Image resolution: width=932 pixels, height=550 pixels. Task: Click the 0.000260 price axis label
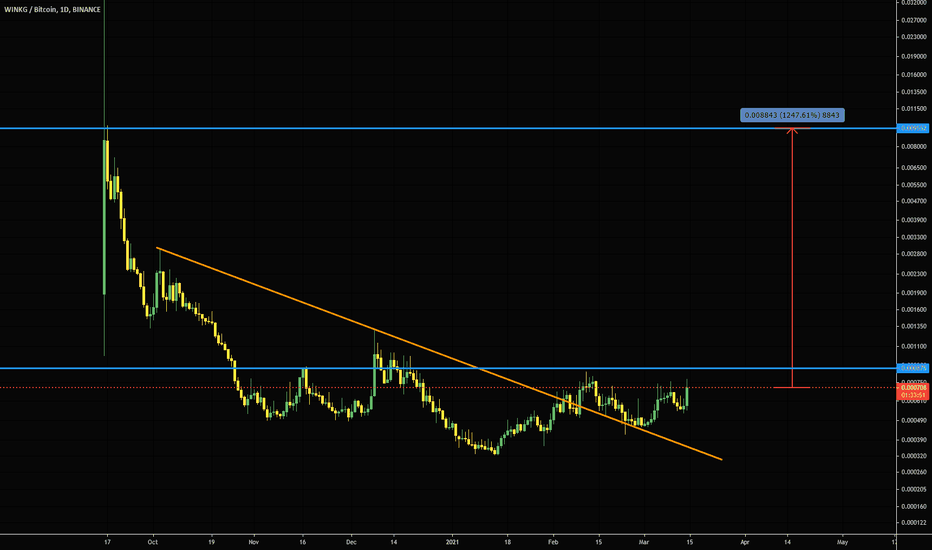click(x=914, y=473)
